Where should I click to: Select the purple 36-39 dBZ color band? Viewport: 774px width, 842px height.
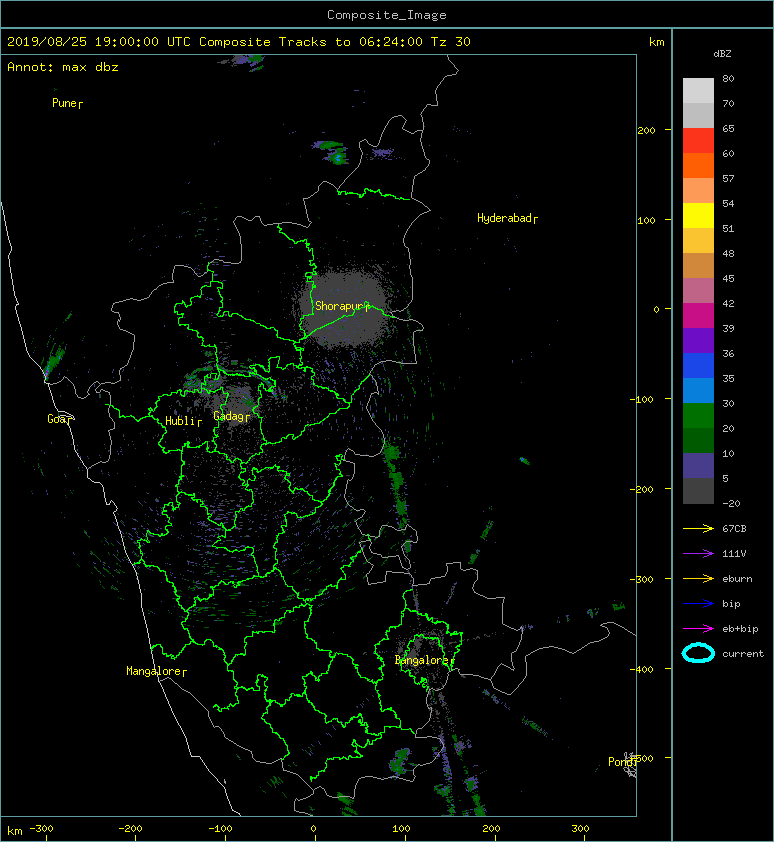click(698, 341)
